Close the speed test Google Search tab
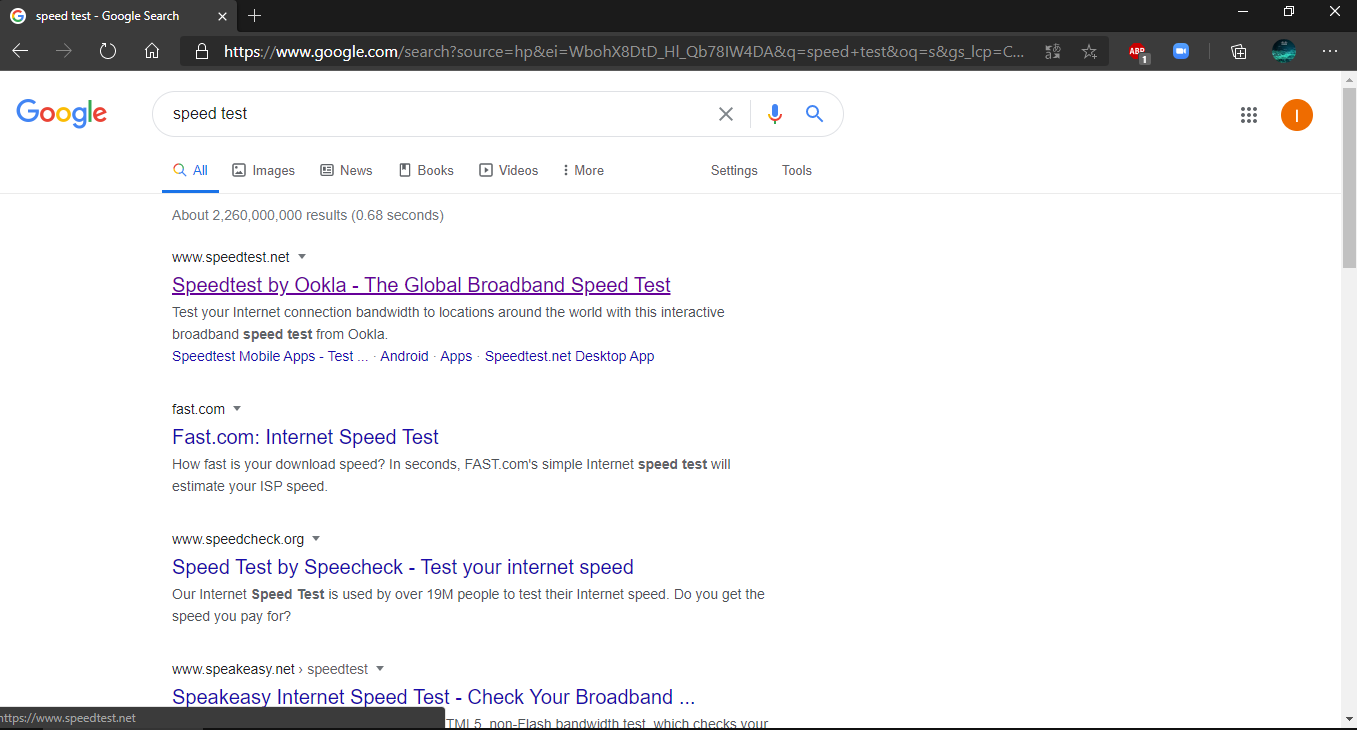 tap(221, 15)
